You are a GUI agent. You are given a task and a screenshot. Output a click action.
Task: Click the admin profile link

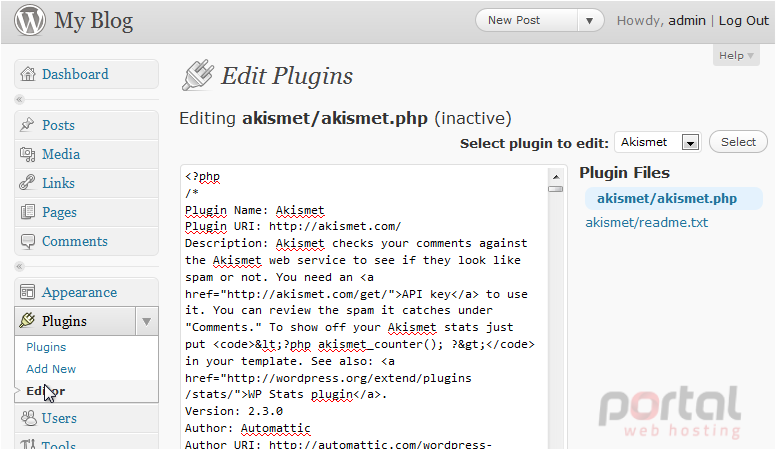(686, 20)
